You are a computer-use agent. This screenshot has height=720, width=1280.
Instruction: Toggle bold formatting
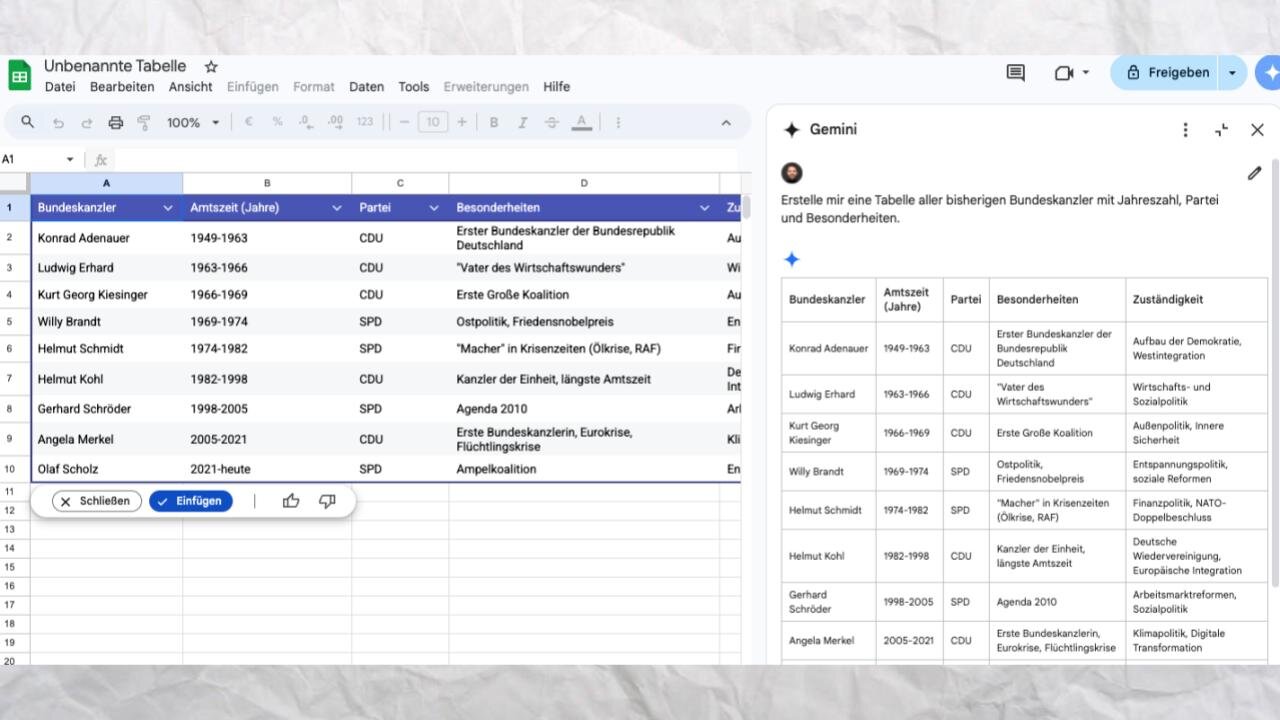[x=493, y=122]
